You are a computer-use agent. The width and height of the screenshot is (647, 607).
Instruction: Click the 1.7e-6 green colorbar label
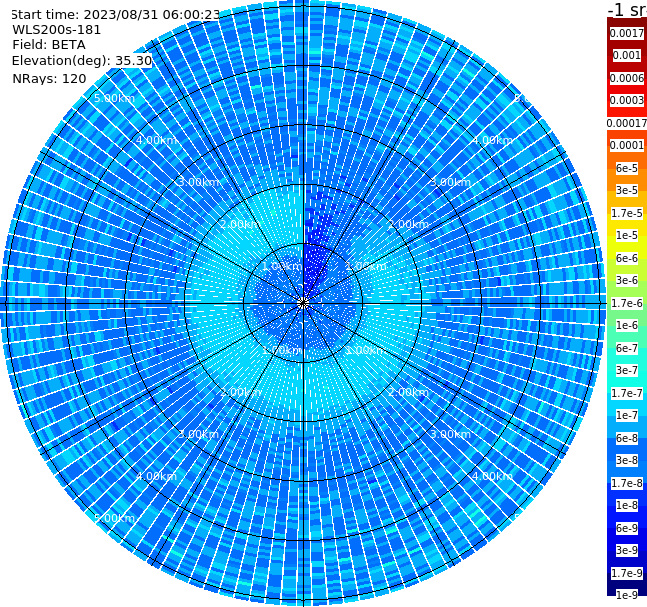pyautogui.click(x=627, y=303)
